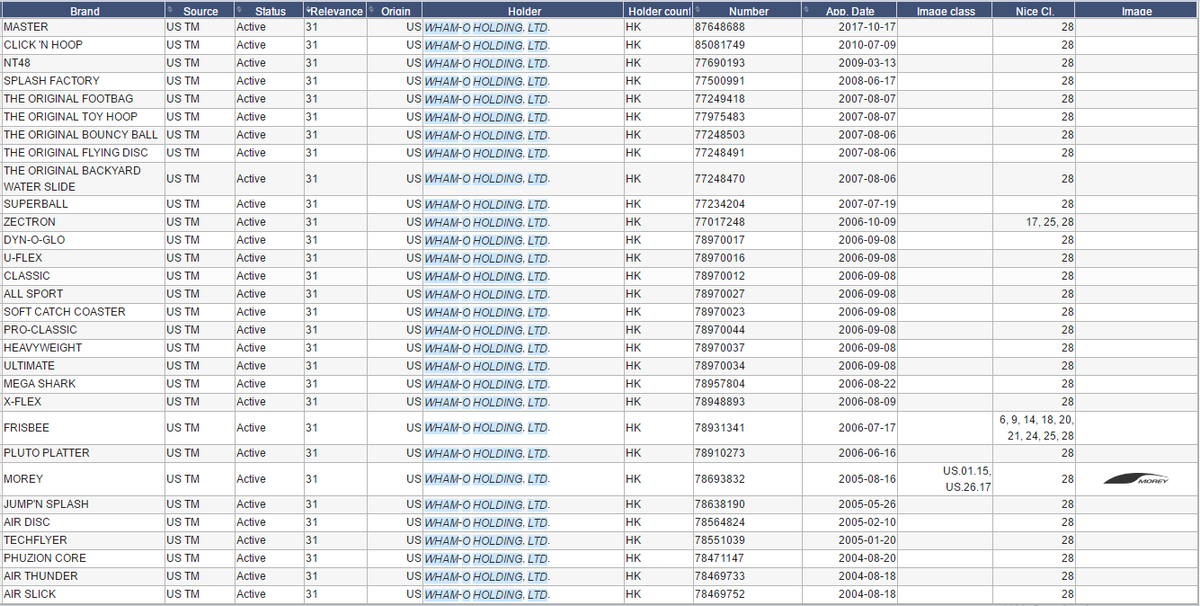Select the SUPERBALL brand cell
Viewport: 1200px width, 606px height.
83,204
